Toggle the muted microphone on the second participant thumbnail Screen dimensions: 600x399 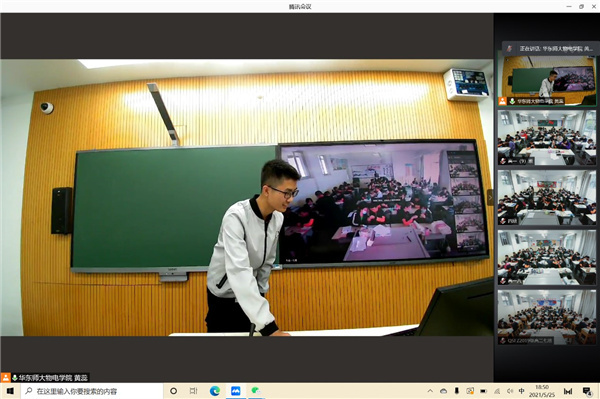(502, 162)
